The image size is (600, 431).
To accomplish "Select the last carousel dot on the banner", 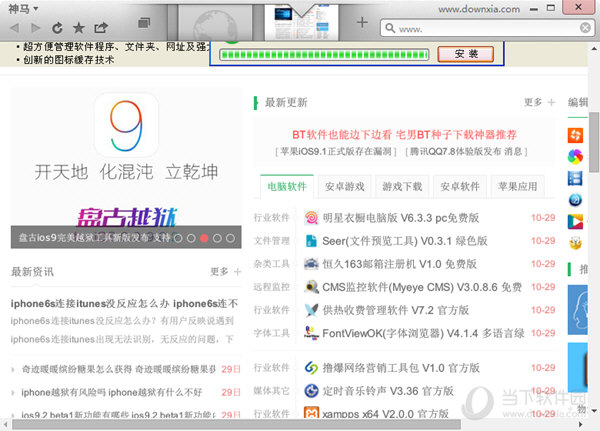I will pyautogui.click(x=230, y=239).
